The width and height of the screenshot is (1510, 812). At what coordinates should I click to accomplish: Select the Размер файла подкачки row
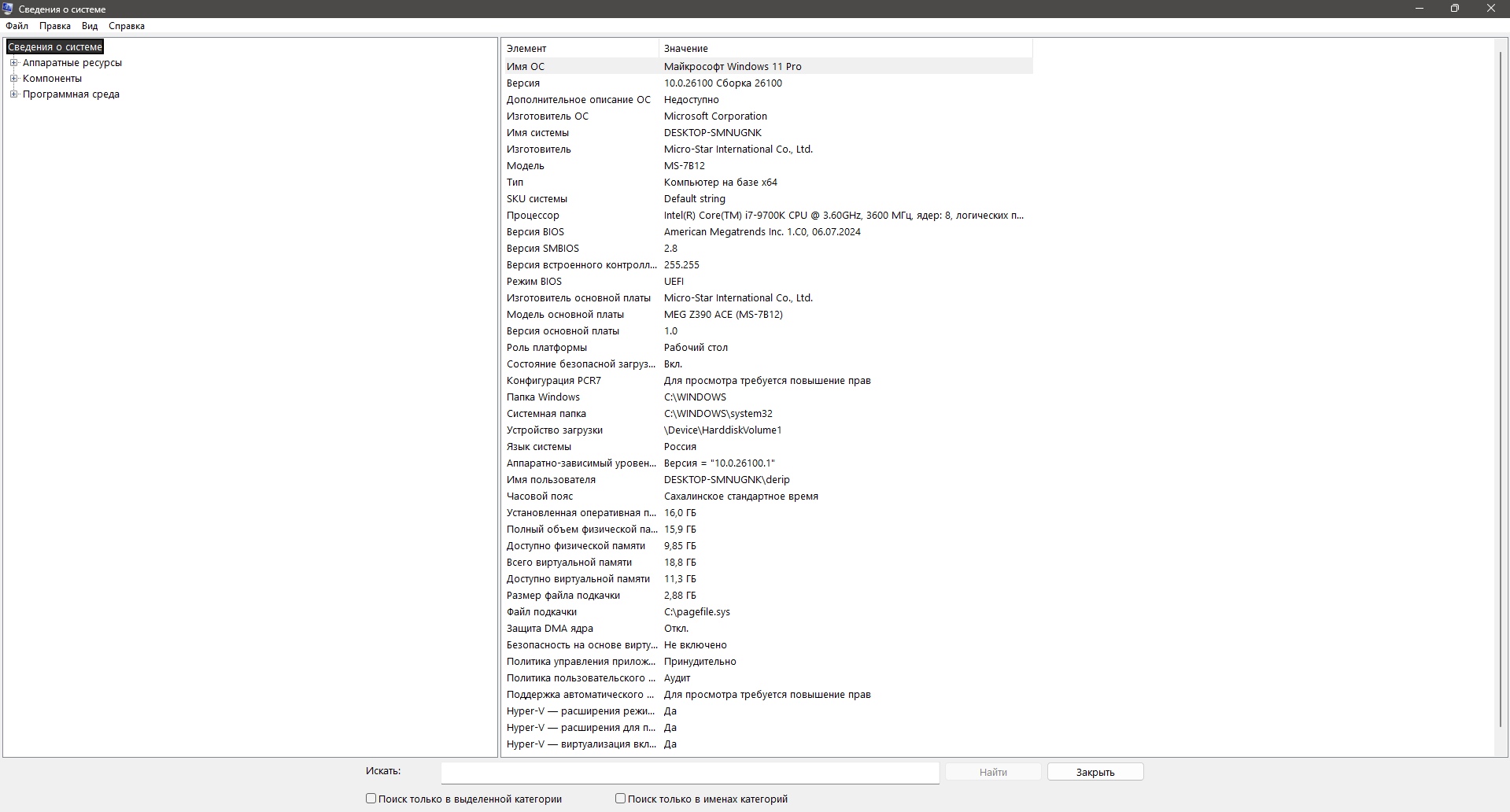pos(767,596)
